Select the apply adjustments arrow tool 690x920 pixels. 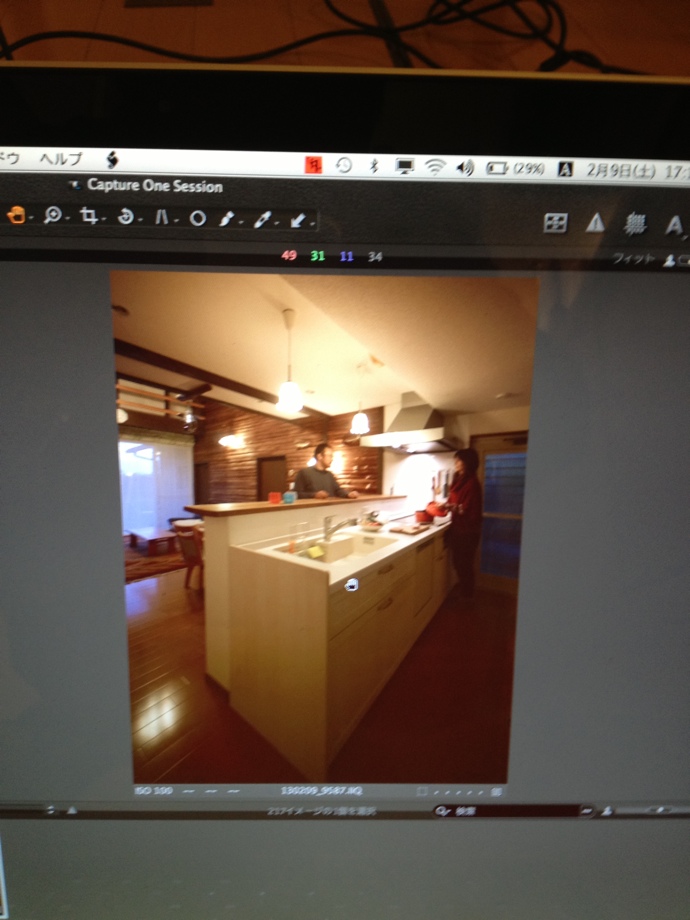coord(297,221)
